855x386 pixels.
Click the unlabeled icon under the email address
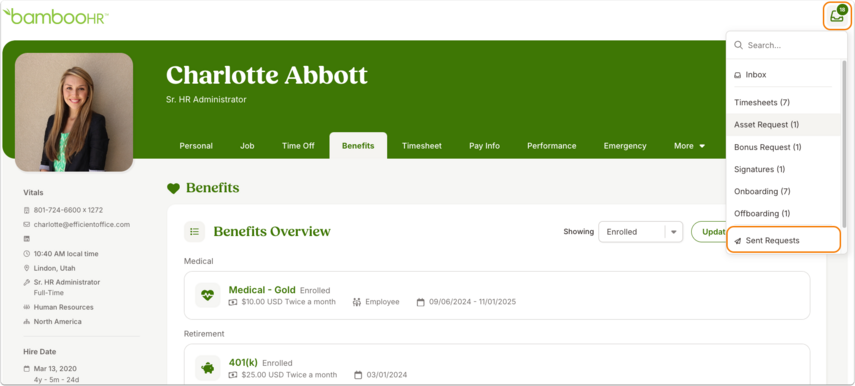coord(26,239)
